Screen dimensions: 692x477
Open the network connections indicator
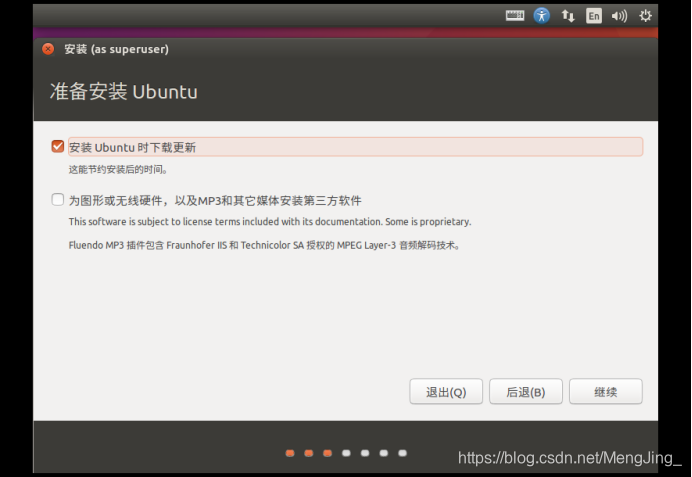click(x=568, y=16)
